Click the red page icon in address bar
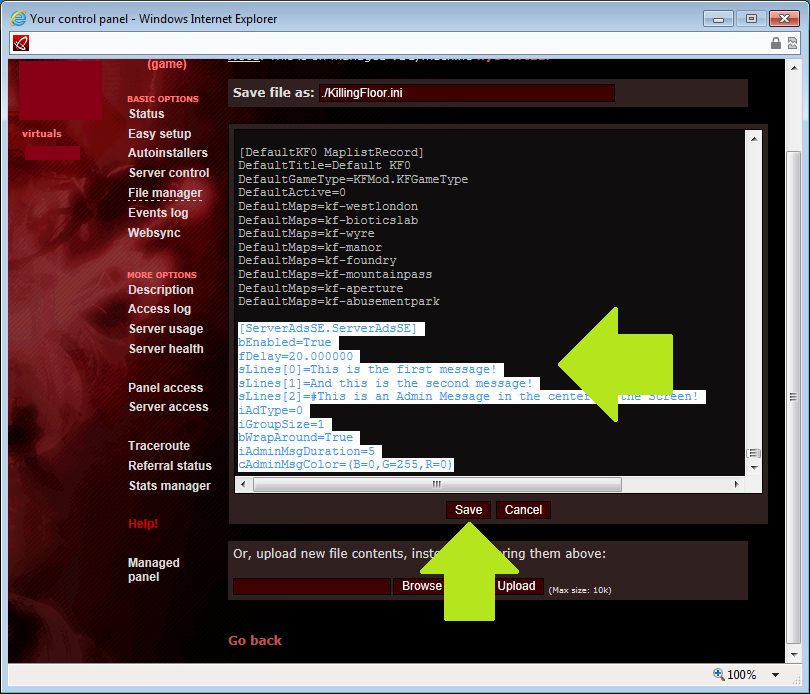Viewport: 810px width, 694px height. coord(21,43)
